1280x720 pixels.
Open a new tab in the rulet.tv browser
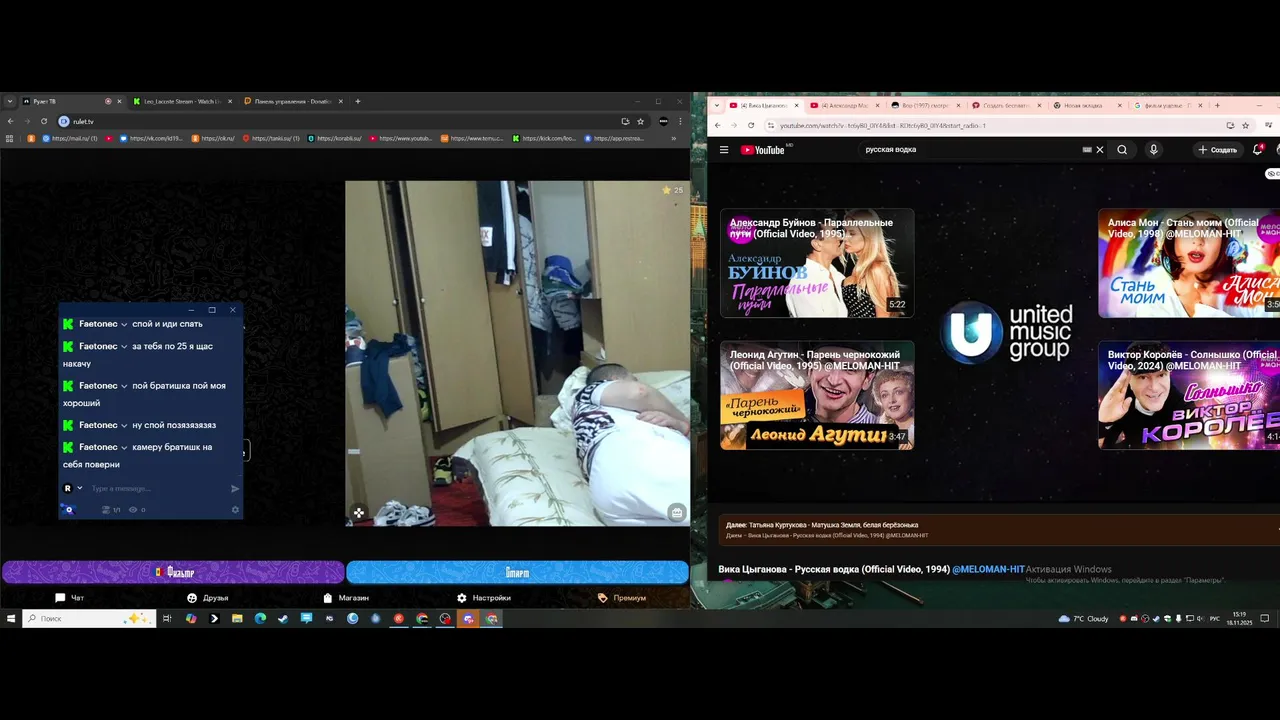(x=357, y=101)
